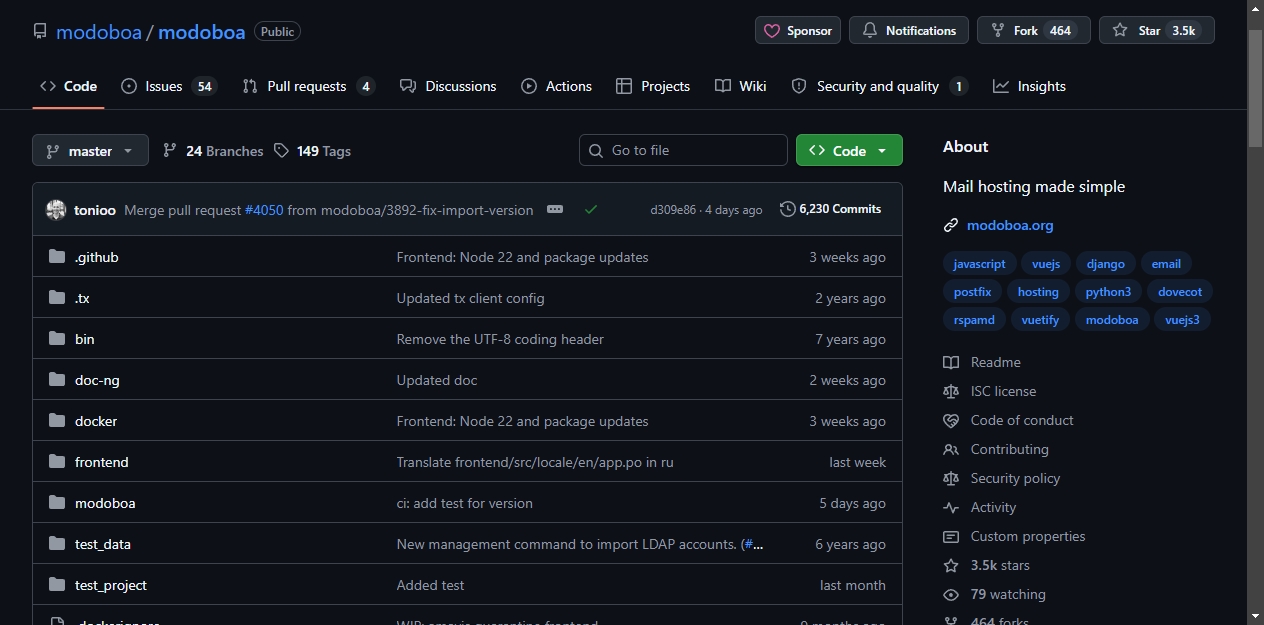Open the green Code dropdown button
1264x625 pixels.
tap(849, 151)
